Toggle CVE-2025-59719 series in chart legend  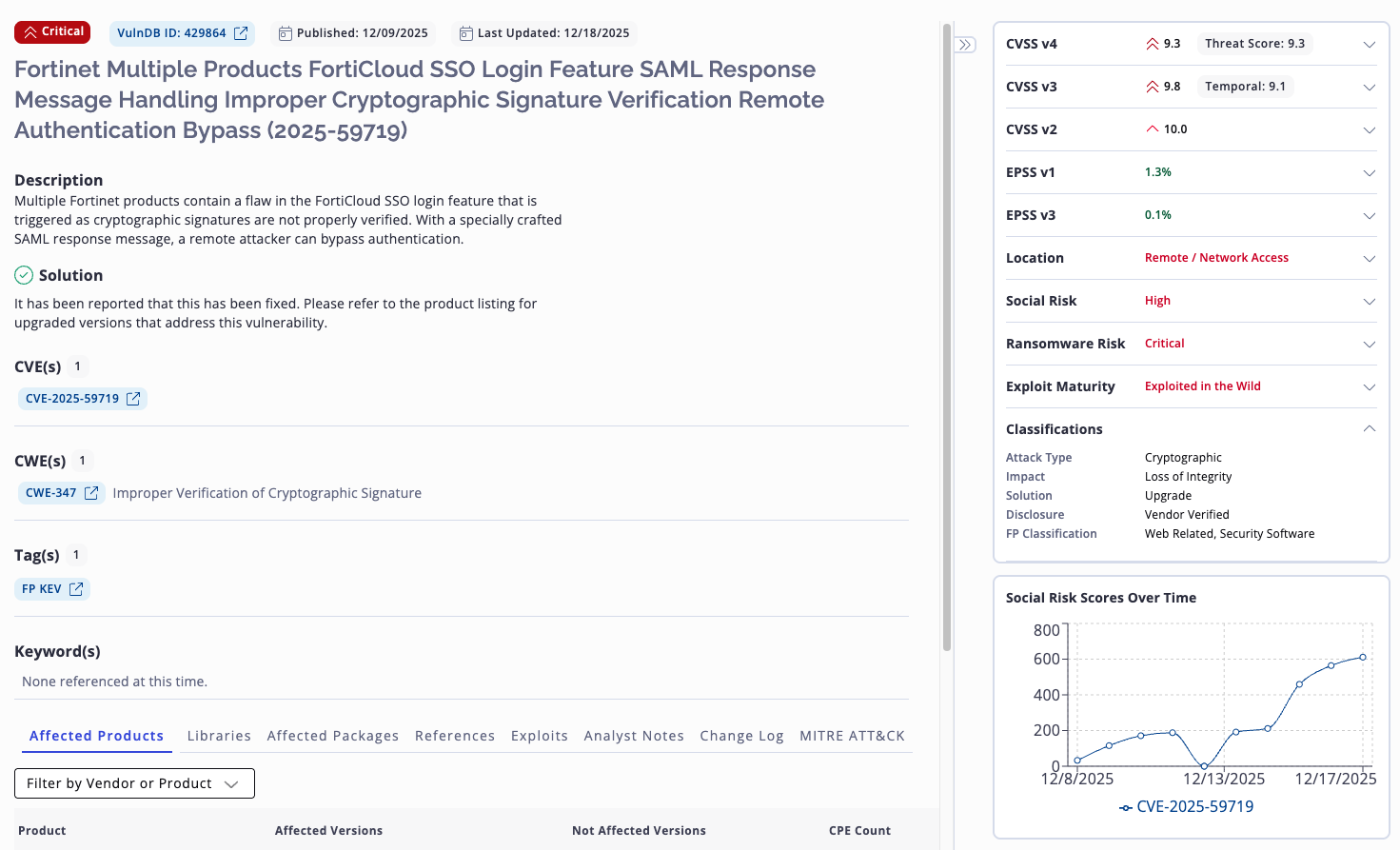tap(1186, 806)
